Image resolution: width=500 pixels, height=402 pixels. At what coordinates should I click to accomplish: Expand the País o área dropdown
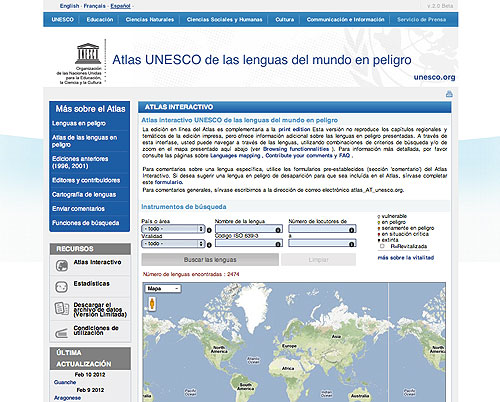pos(173,229)
